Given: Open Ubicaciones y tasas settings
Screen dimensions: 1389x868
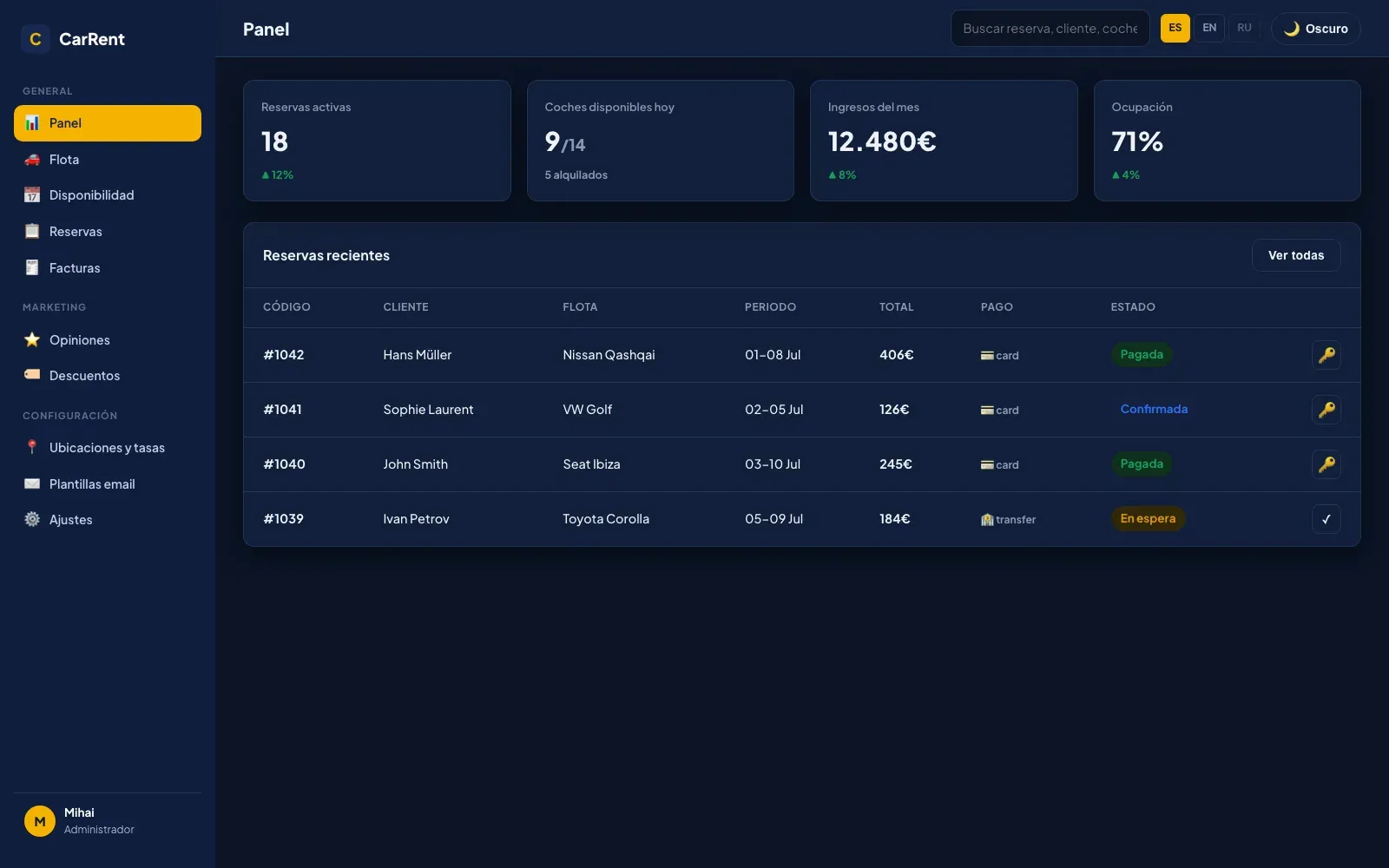Looking at the screenshot, I should pos(108,448).
